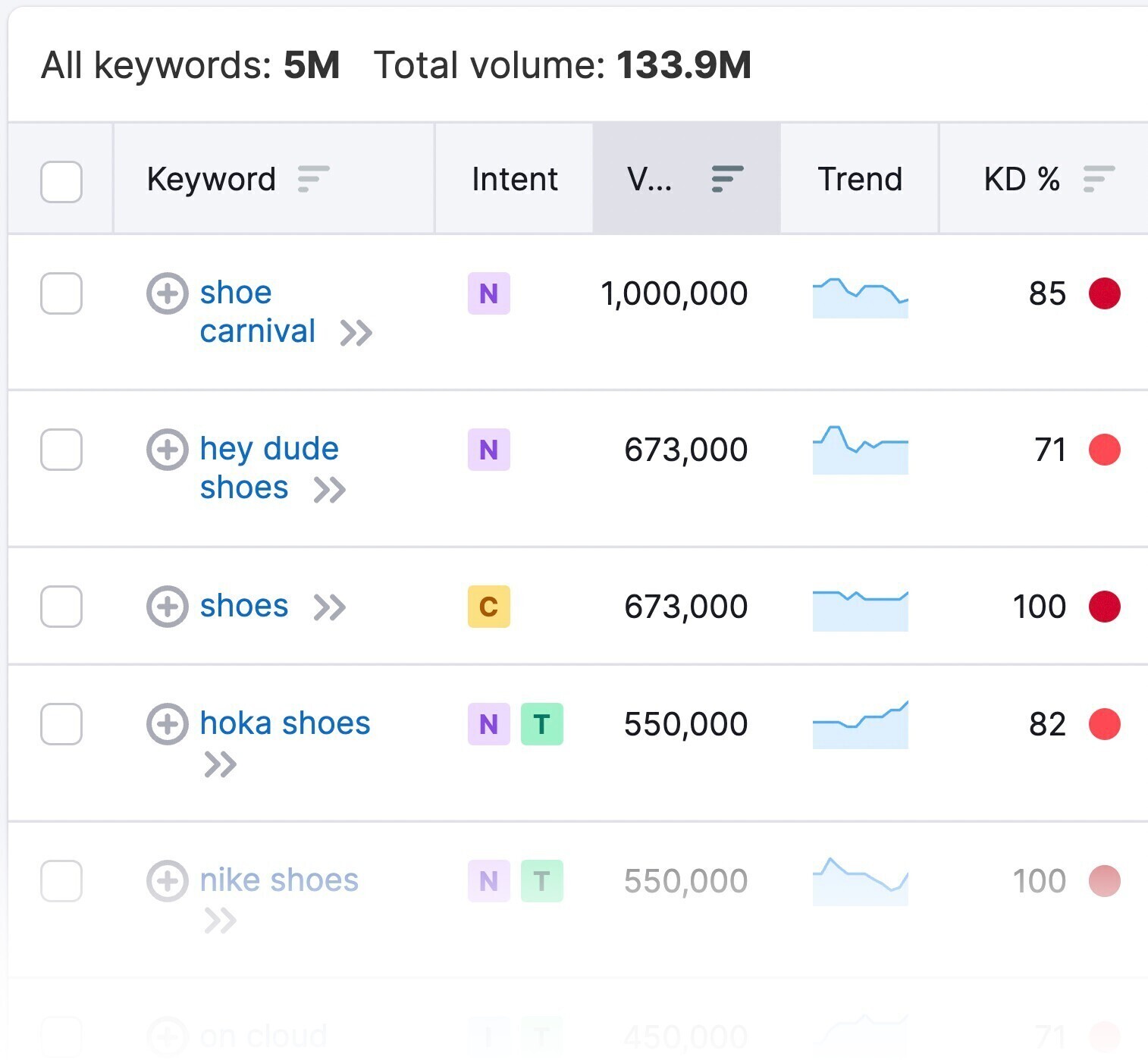Viewport: 1148px width, 1060px height.
Task: Add the shoes keyword via plus icon
Action: [167, 607]
